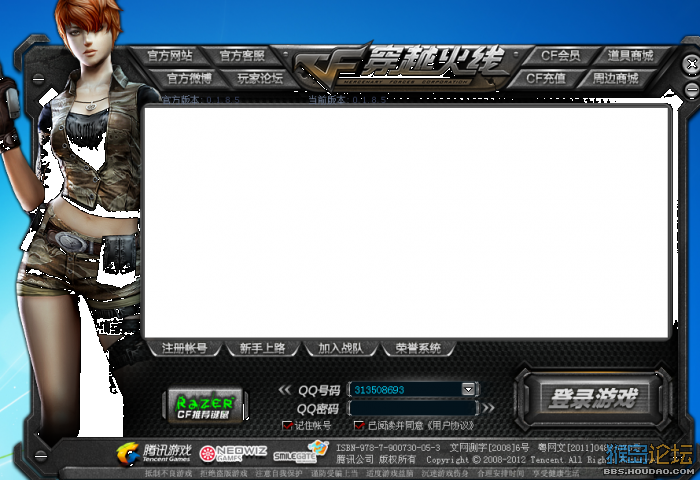The height and width of the screenshot is (480, 700).
Task: Toggle the 已阅读并同意 agreement checkbox
Action: pos(359,426)
